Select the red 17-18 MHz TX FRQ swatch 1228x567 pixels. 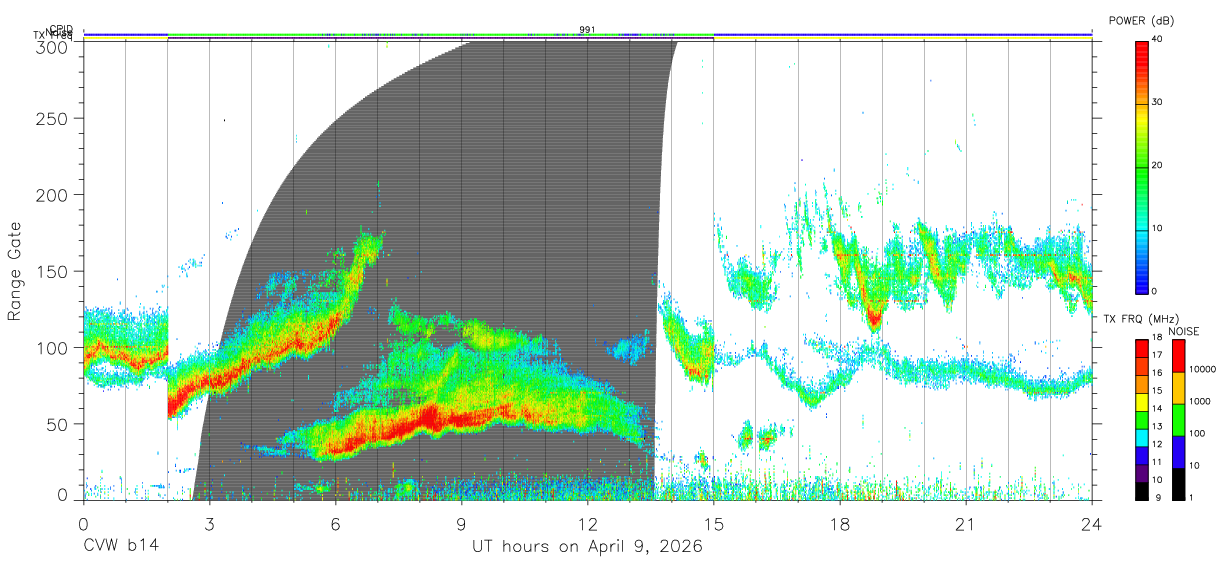tap(1142, 348)
